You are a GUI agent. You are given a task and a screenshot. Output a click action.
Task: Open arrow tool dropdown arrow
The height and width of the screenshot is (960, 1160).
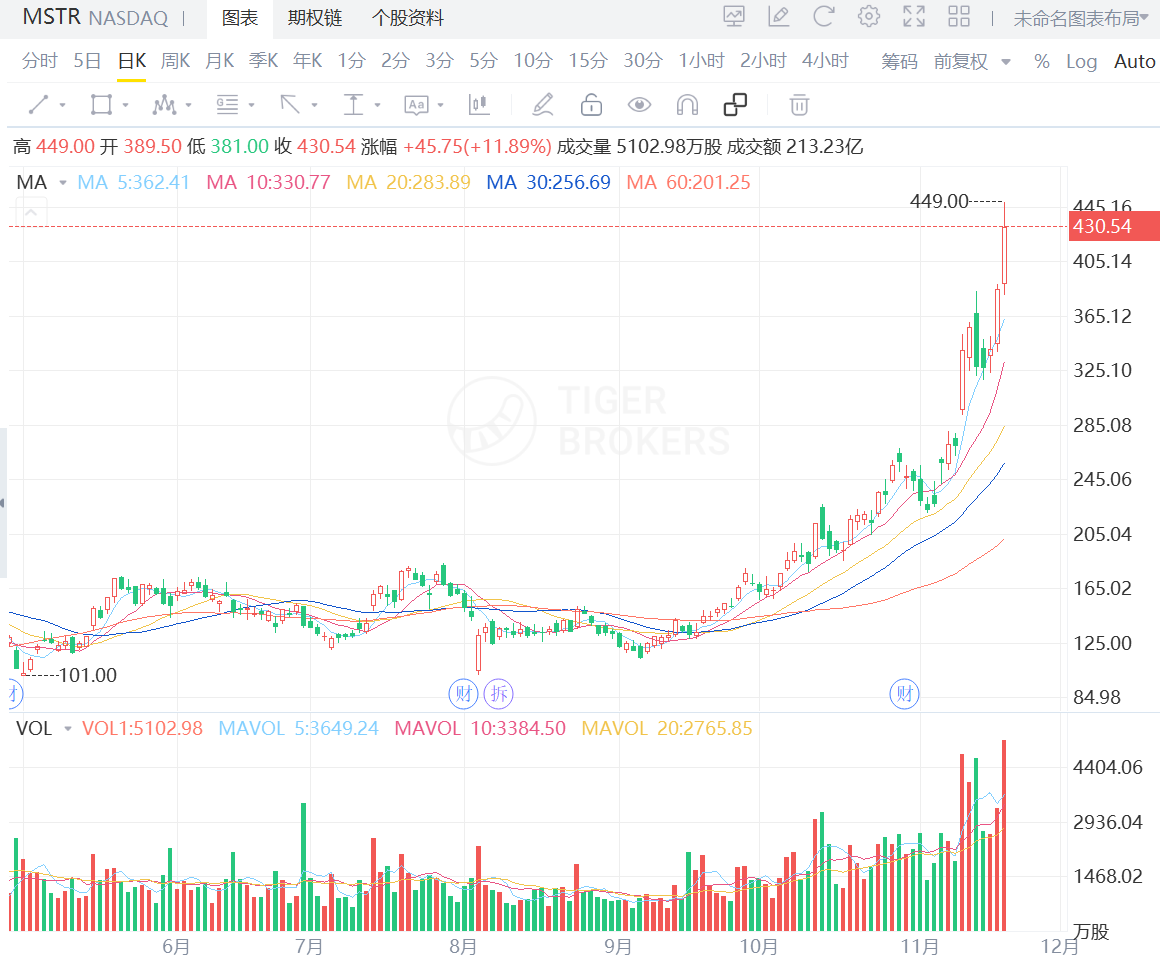(x=314, y=105)
